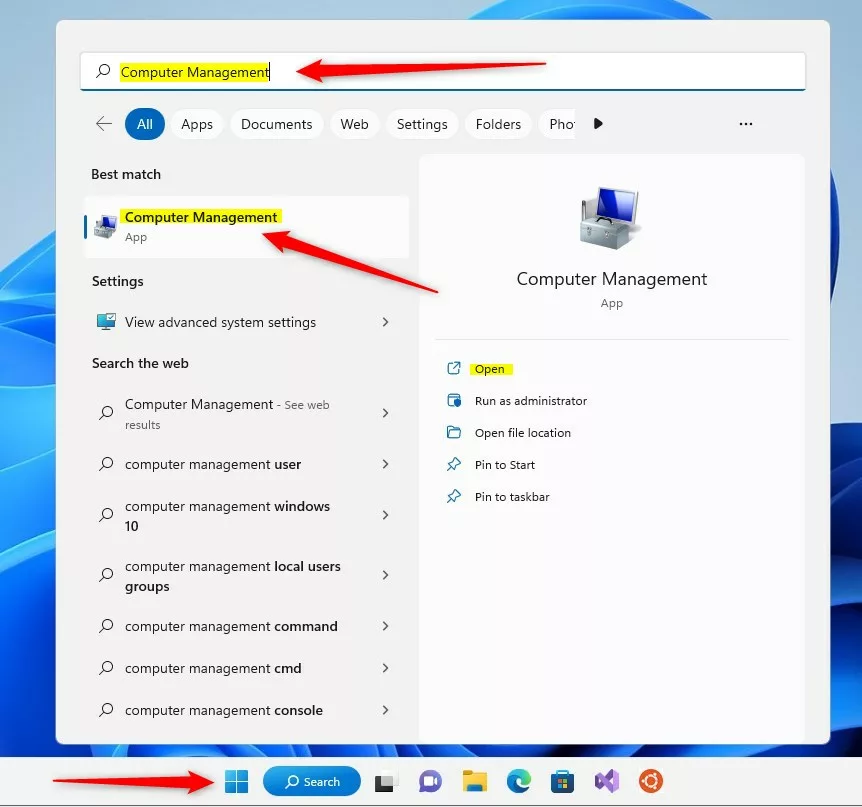Screen dimensions: 862x807
Task: Switch to the Web filter tab
Action: pos(355,124)
